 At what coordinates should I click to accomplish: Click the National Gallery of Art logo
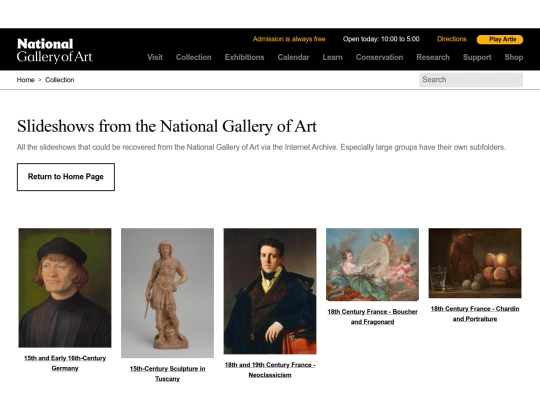pyautogui.click(x=55, y=50)
